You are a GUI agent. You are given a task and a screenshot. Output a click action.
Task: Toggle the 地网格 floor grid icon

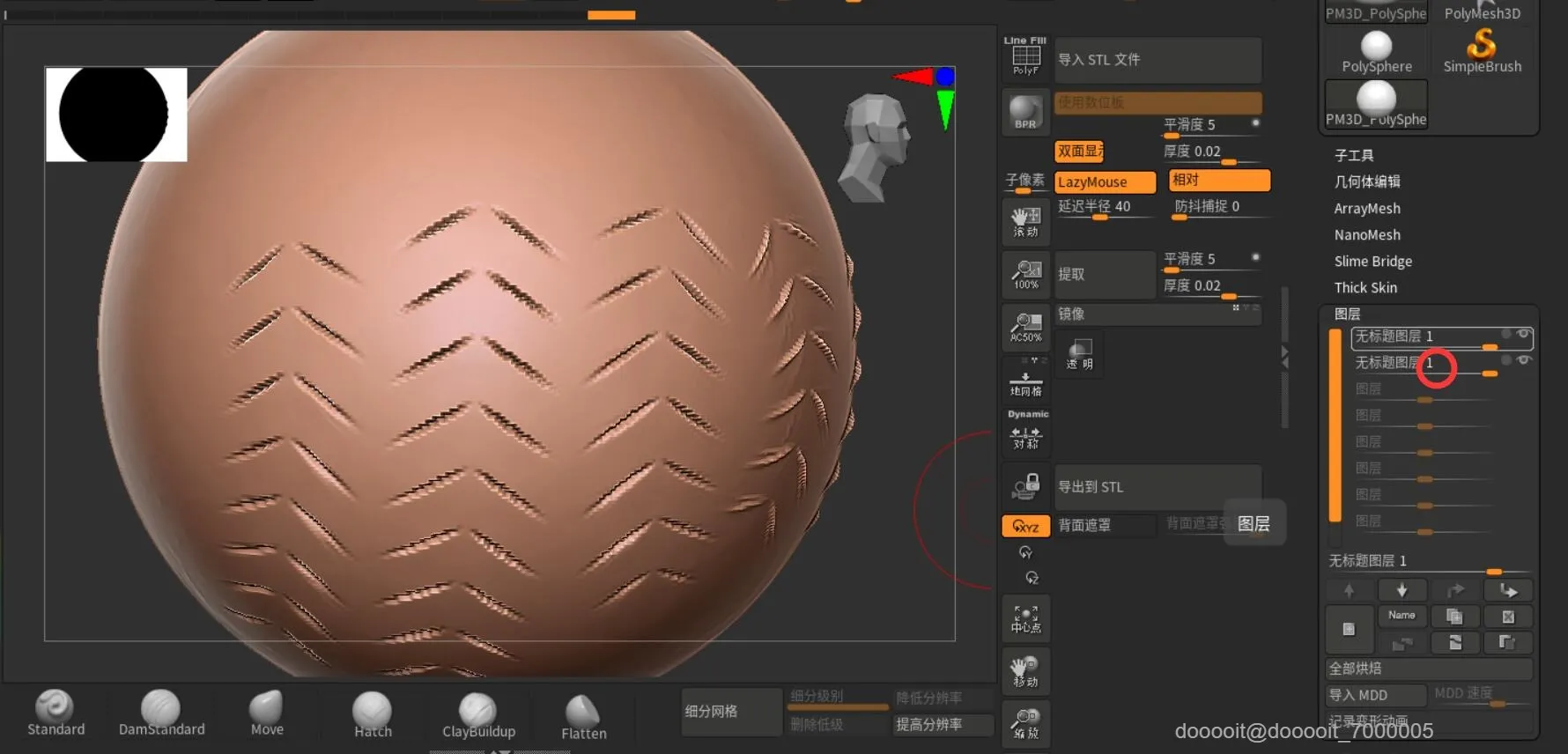(1025, 380)
